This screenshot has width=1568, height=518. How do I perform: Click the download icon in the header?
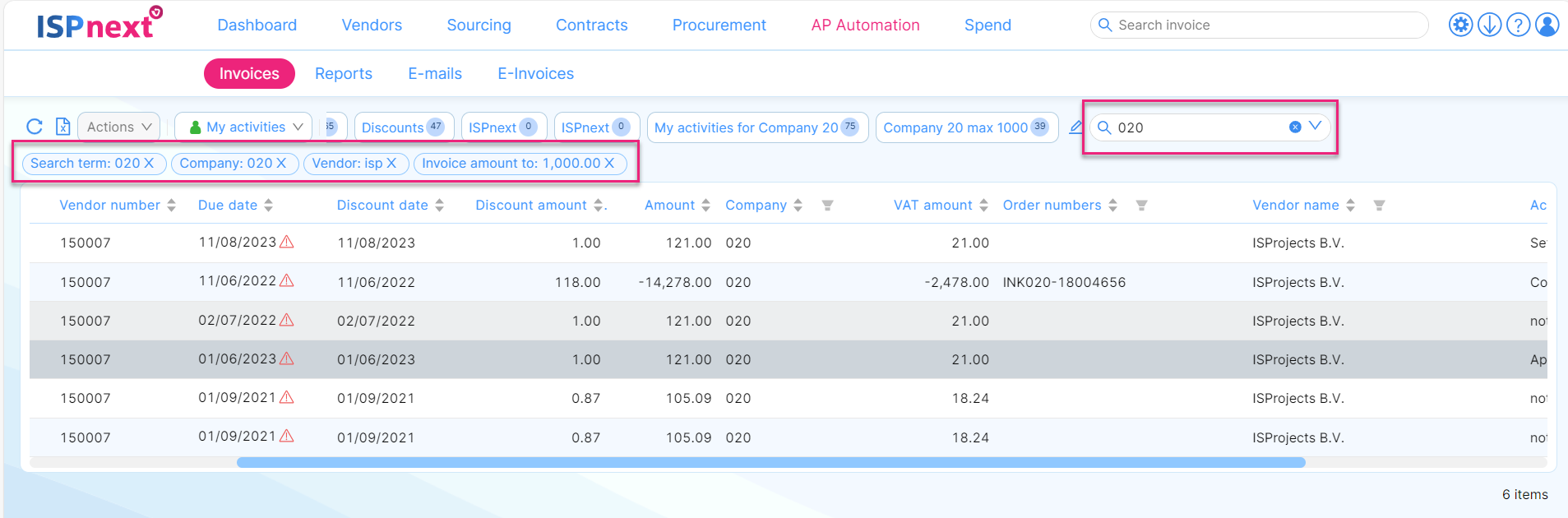point(1489,25)
